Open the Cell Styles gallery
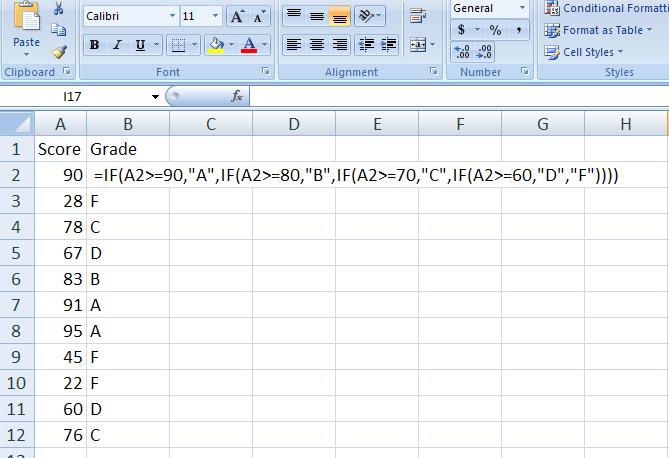This screenshot has width=669, height=458. point(584,52)
